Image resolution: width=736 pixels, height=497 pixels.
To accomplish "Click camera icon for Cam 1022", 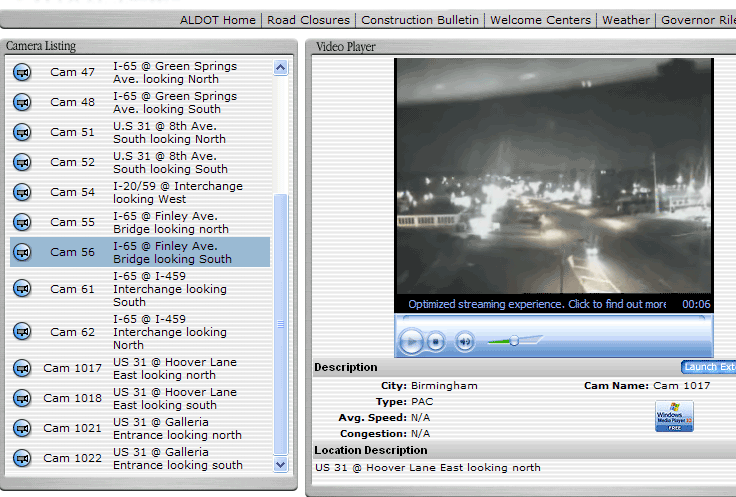I will click(x=22, y=459).
